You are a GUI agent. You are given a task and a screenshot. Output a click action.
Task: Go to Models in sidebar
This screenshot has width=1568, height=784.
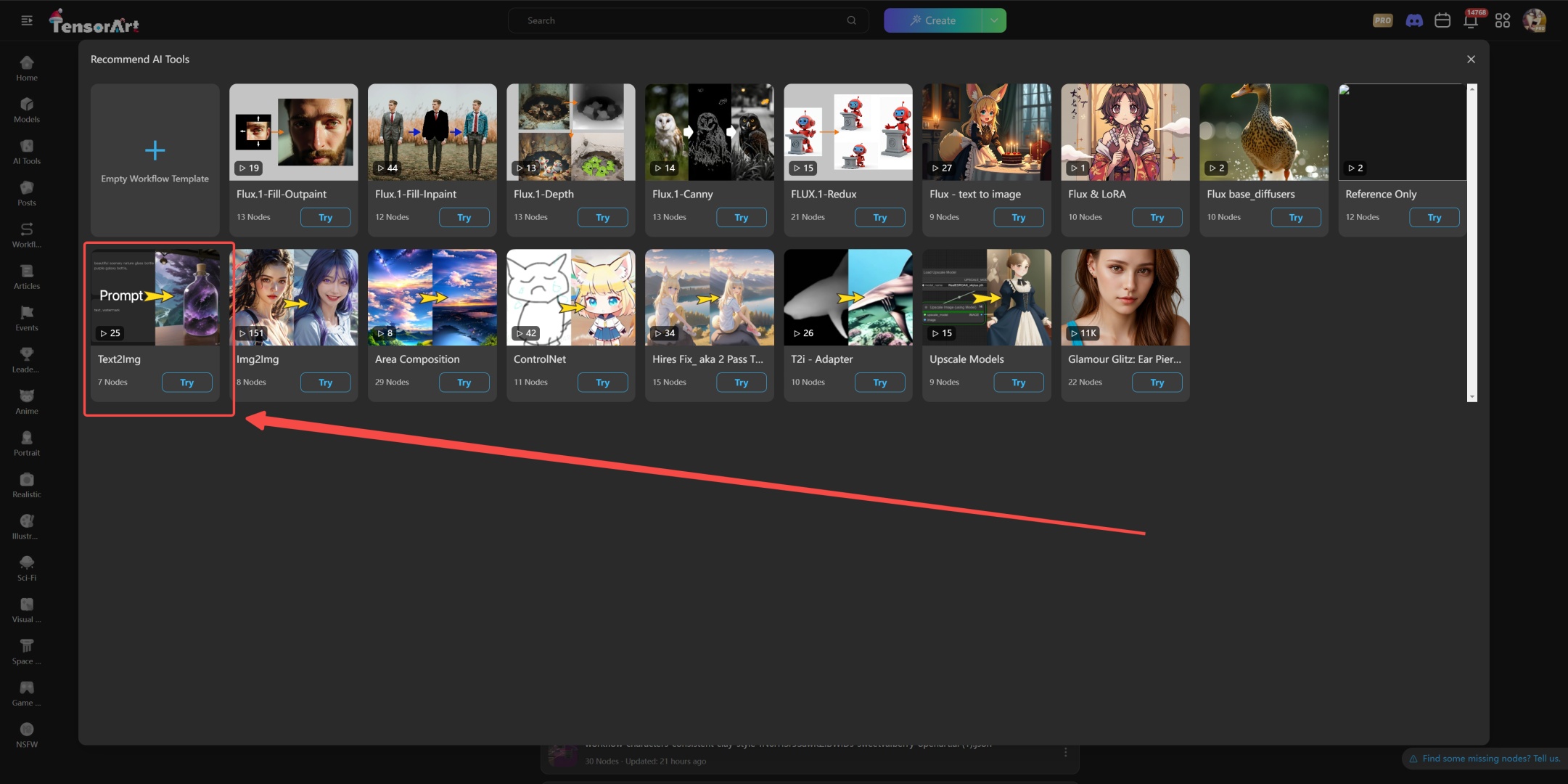27,110
